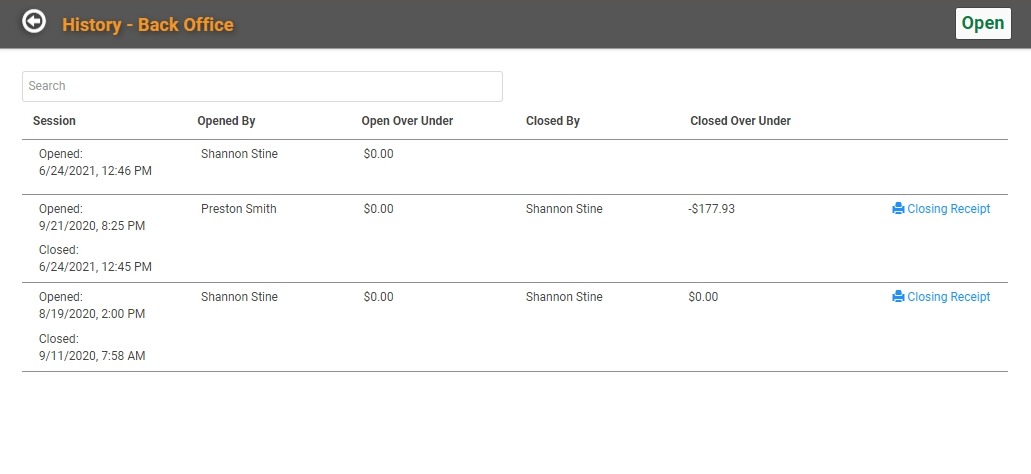Open Closing Receipt for Preston Smith session
This screenshot has height=474, width=1031.
[941, 209]
